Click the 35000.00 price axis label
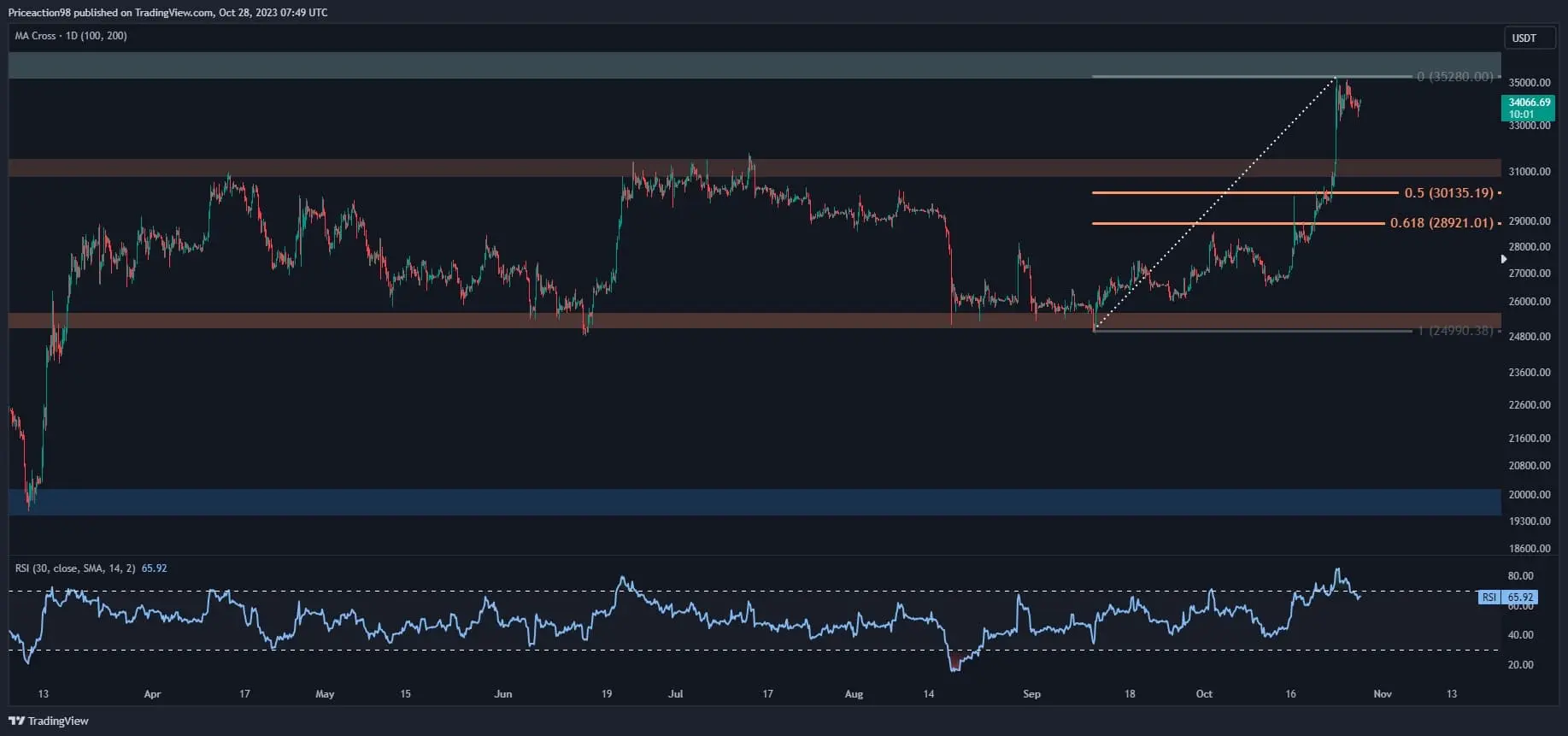Image resolution: width=1568 pixels, height=736 pixels. [x=1530, y=83]
